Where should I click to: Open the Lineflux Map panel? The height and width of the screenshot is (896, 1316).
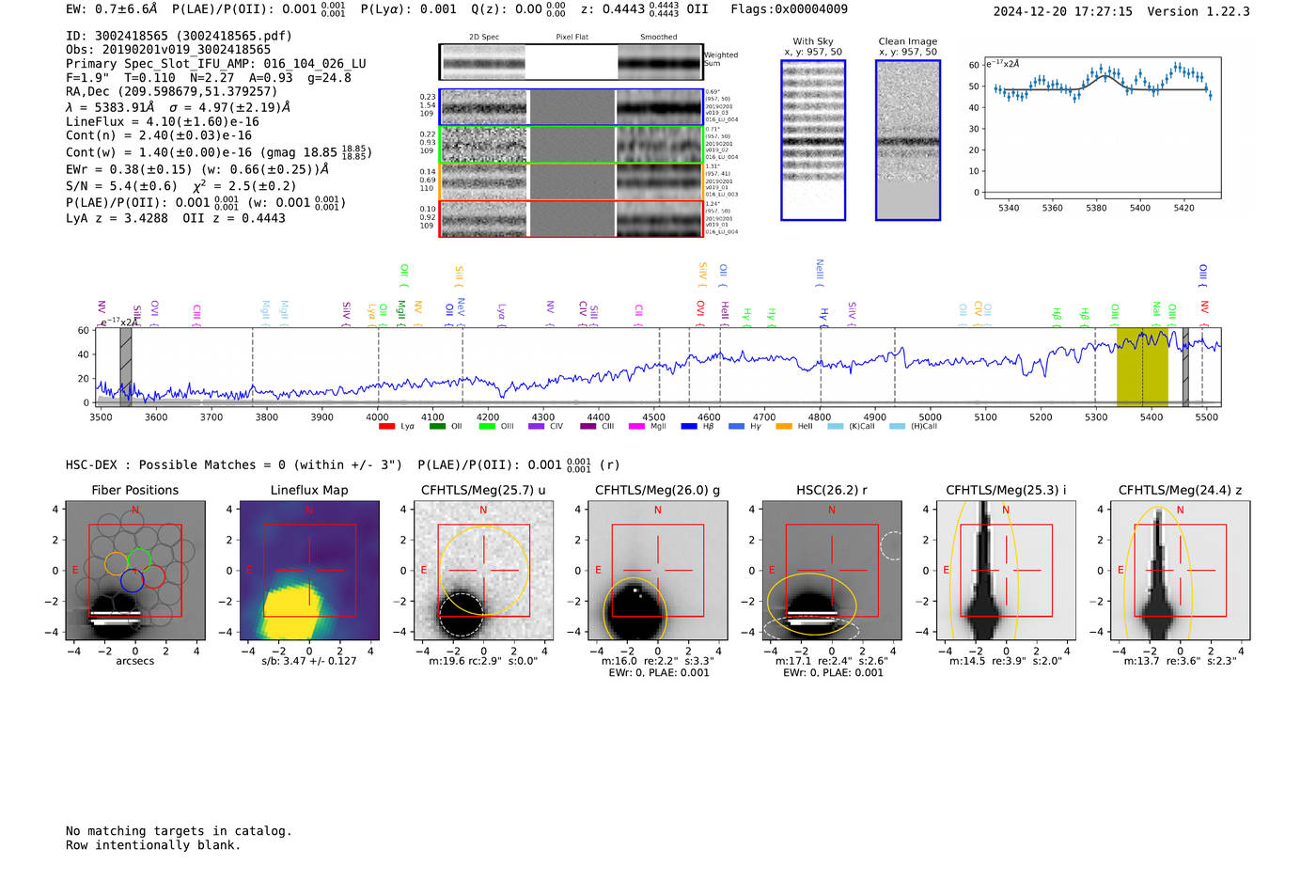pos(309,571)
